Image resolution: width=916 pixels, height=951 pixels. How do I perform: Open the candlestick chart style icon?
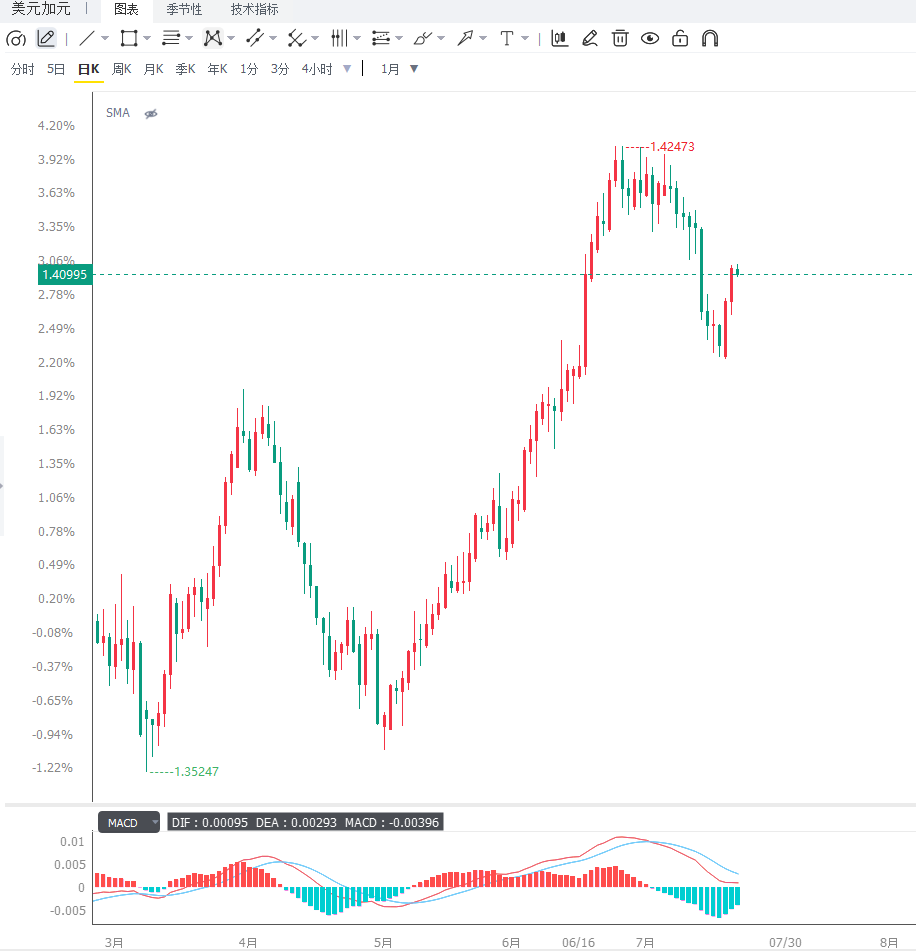[559, 39]
